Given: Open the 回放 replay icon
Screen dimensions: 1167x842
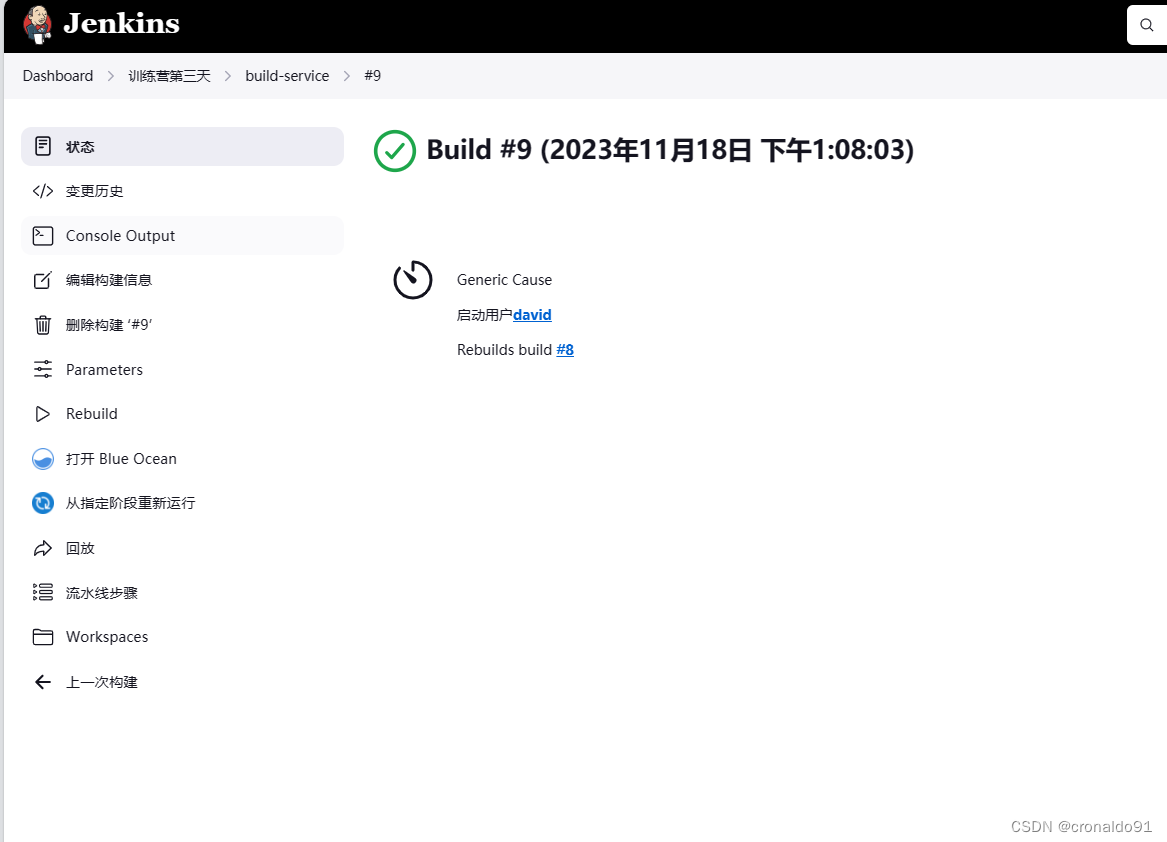Looking at the screenshot, I should [x=42, y=547].
